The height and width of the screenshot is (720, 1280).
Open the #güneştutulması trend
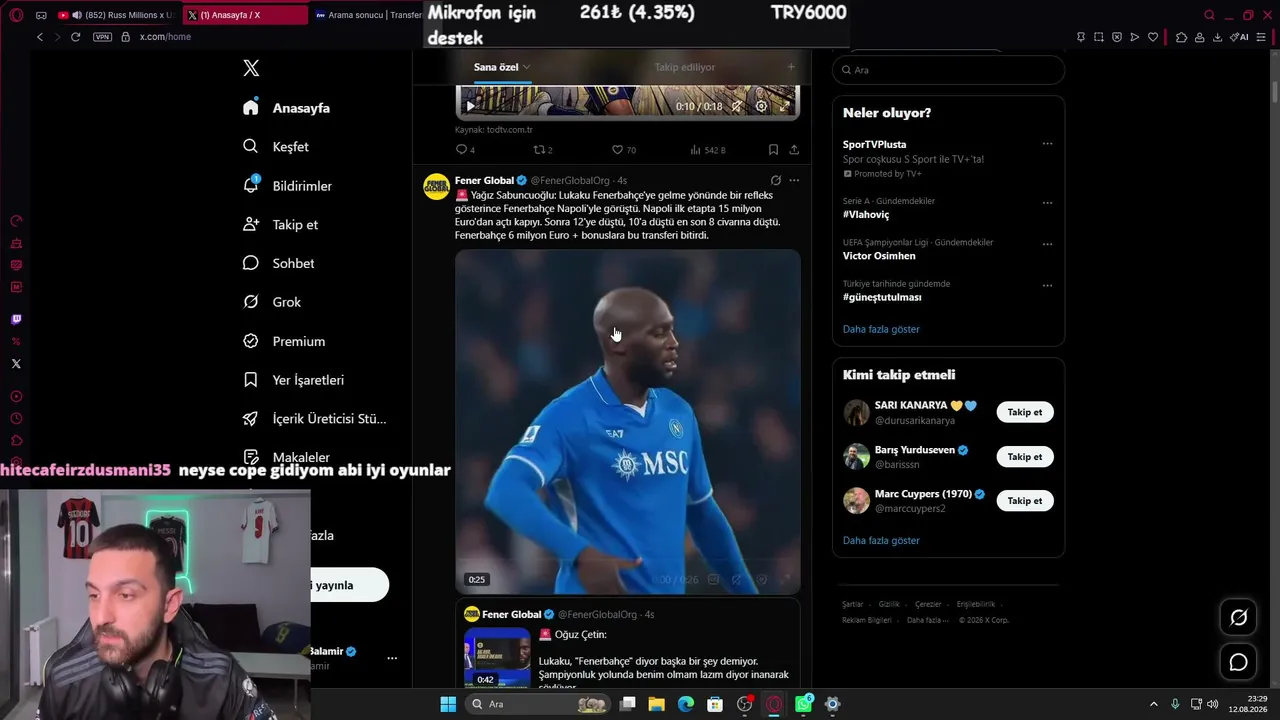click(x=882, y=297)
